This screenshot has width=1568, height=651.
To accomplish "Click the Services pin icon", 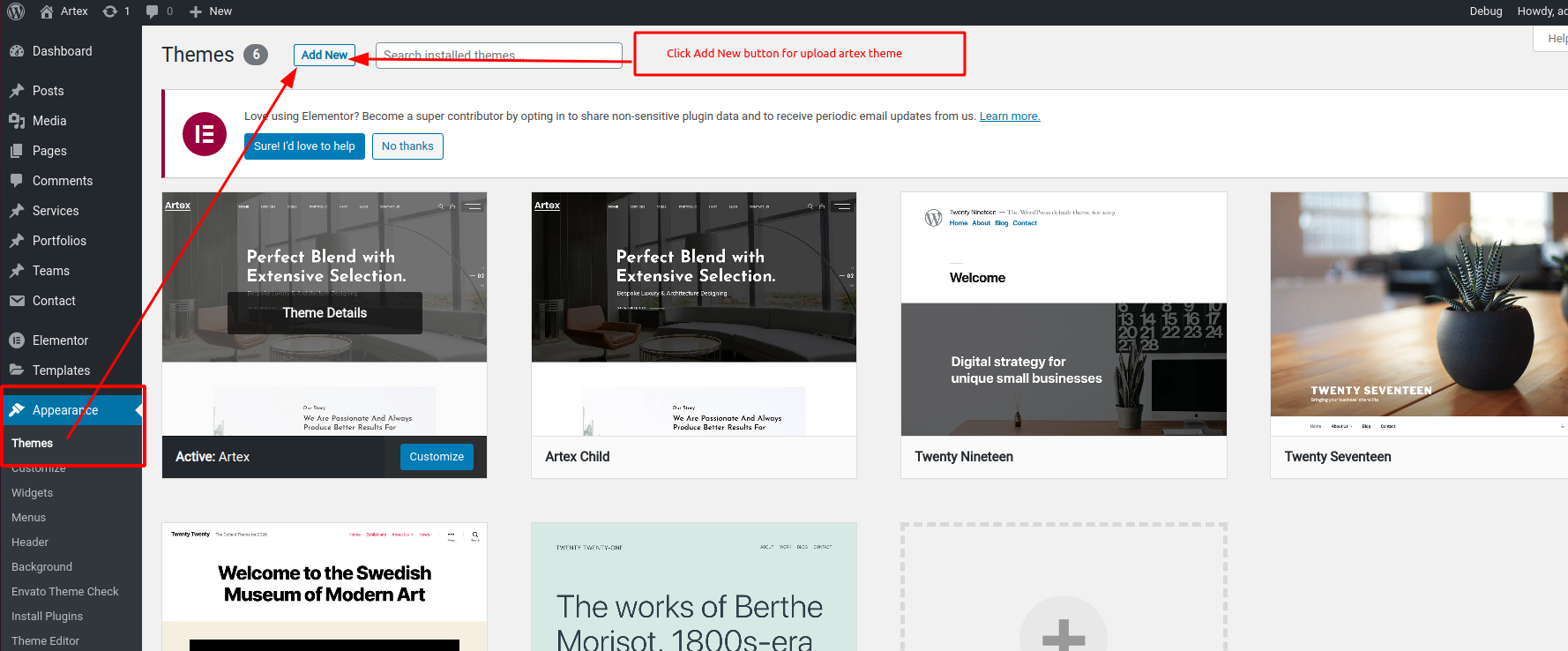I will point(17,211).
